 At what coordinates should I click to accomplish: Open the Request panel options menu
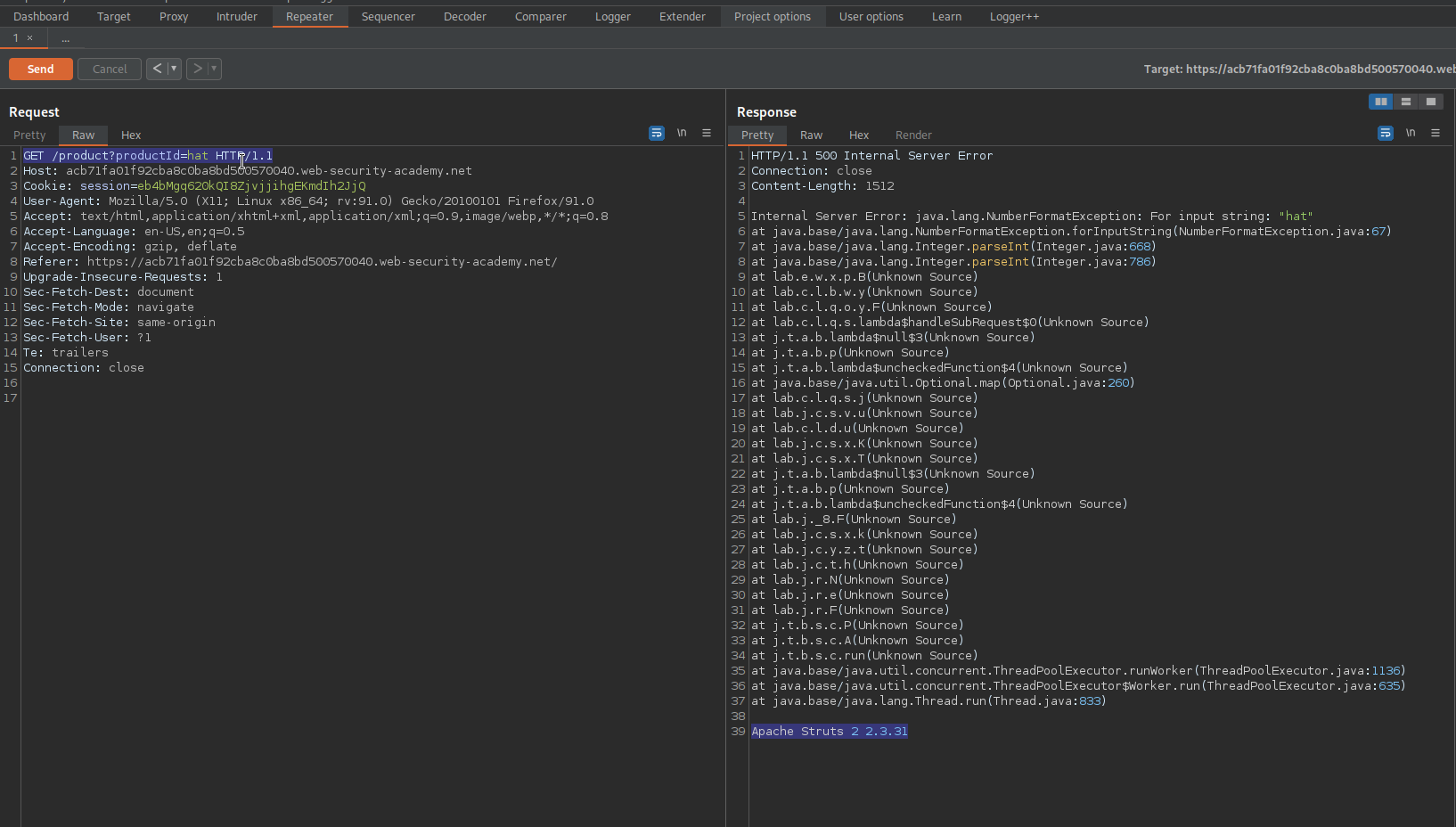(x=707, y=133)
